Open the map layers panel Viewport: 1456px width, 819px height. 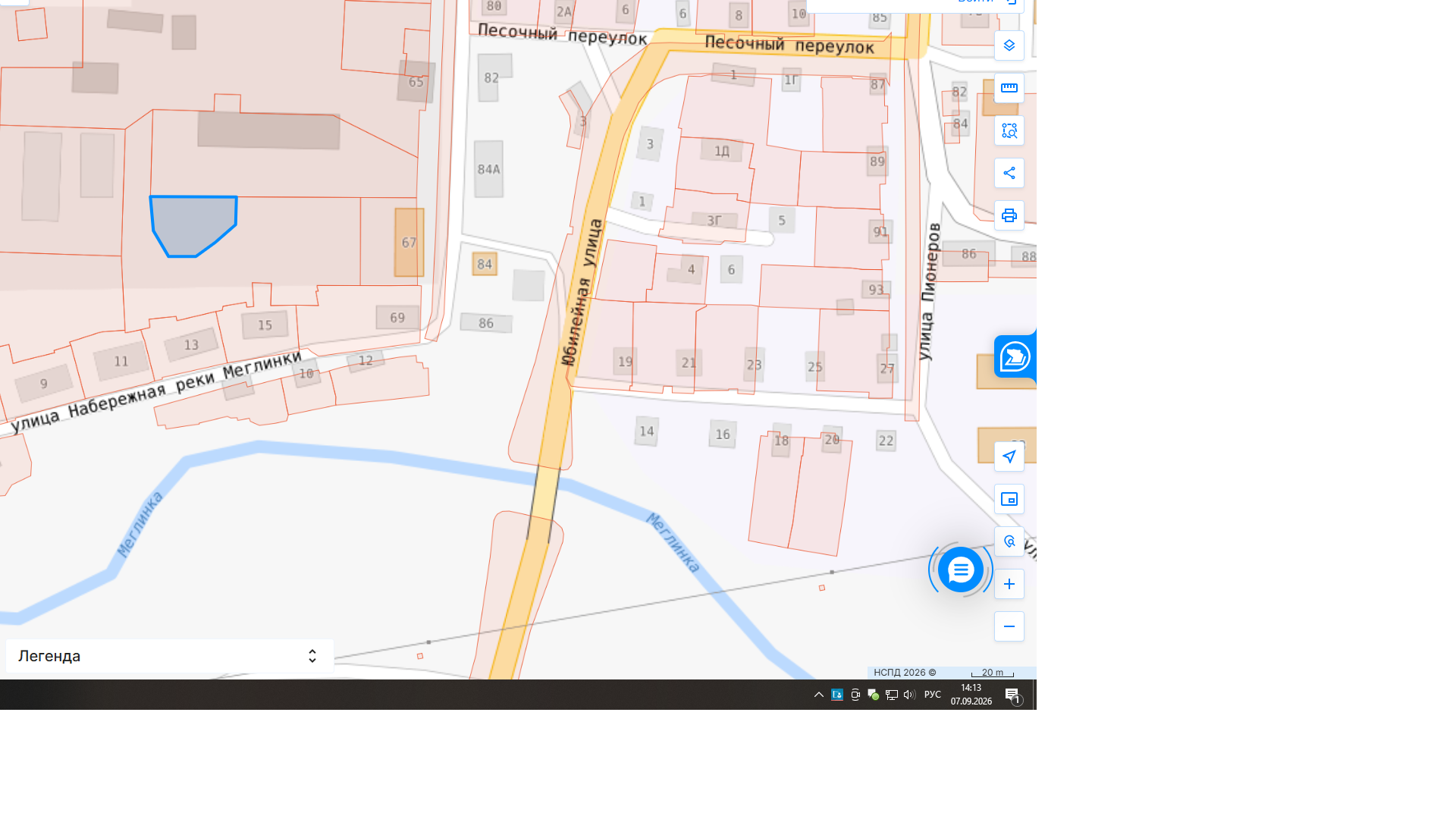point(1009,45)
